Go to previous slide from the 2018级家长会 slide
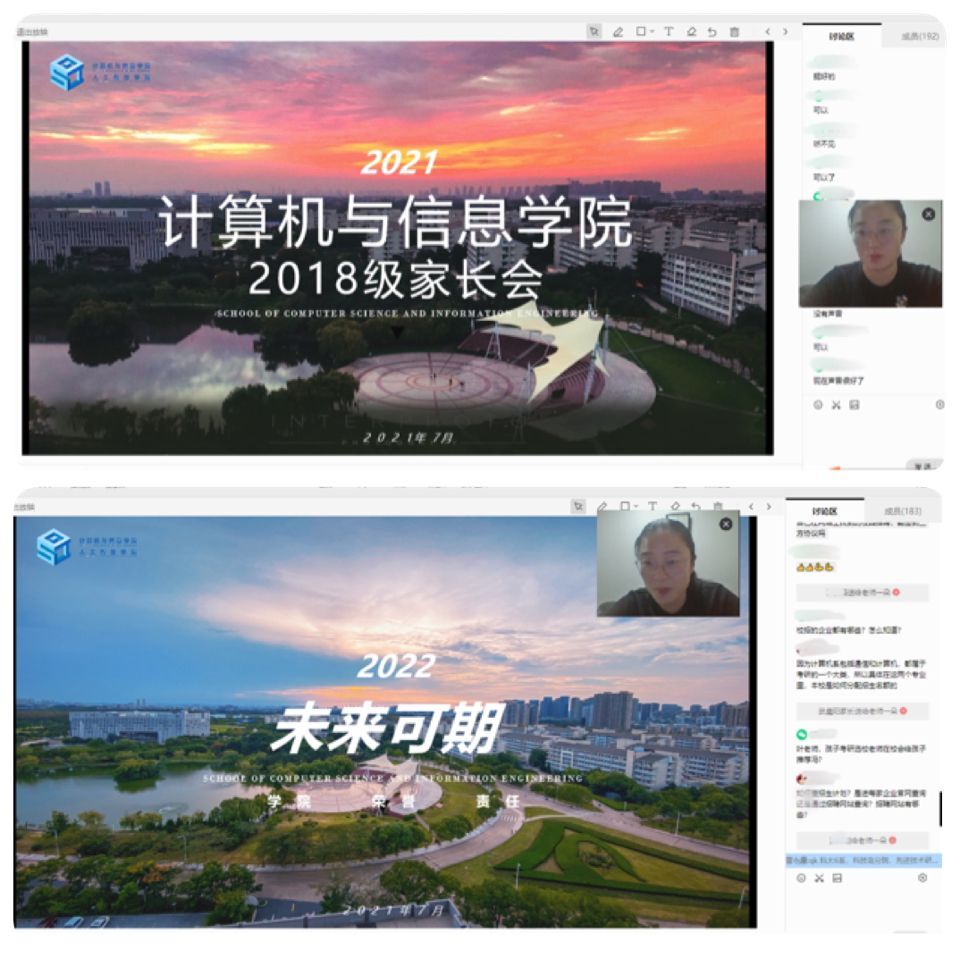This screenshot has width=960, height=960. click(767, 32)
